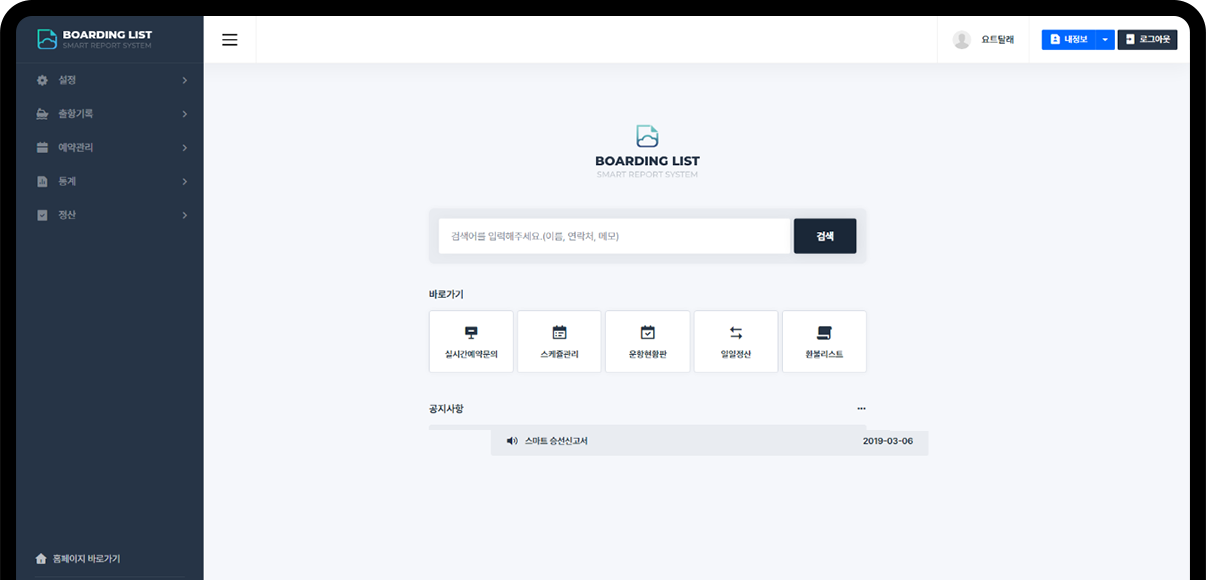Image resolution: width=1206 pixels, height=580 pixels.
Task: Toggle the hamburger sidebar menu
Action: pos(230,40)
